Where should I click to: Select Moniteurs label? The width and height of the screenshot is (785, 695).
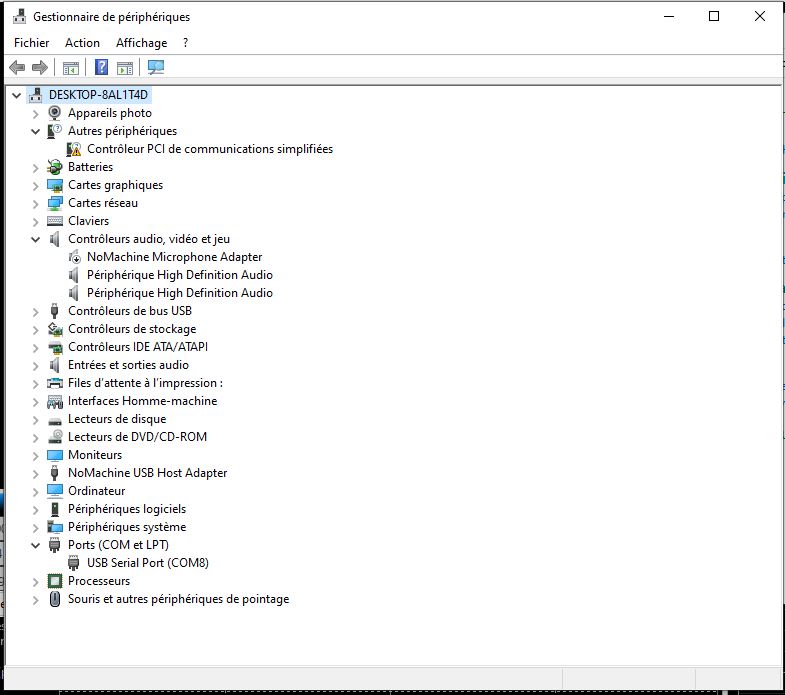coord(95,455)
